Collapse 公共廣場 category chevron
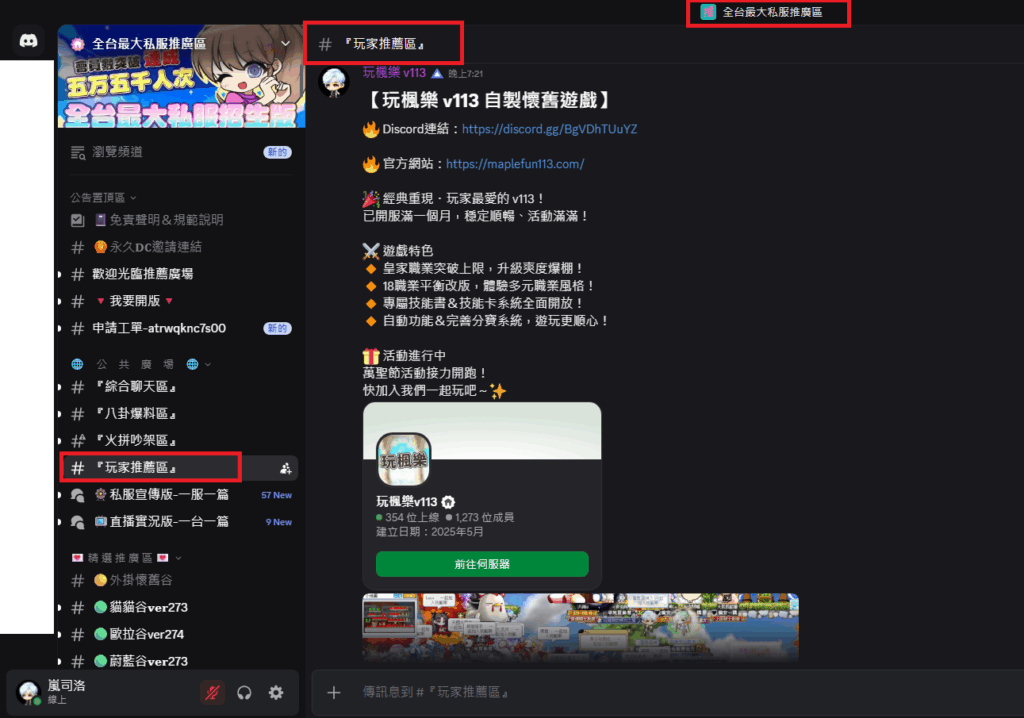Image resolution: width=1024 pixels, height=718 pixels. pyautogui.click(x=208, y=365)
